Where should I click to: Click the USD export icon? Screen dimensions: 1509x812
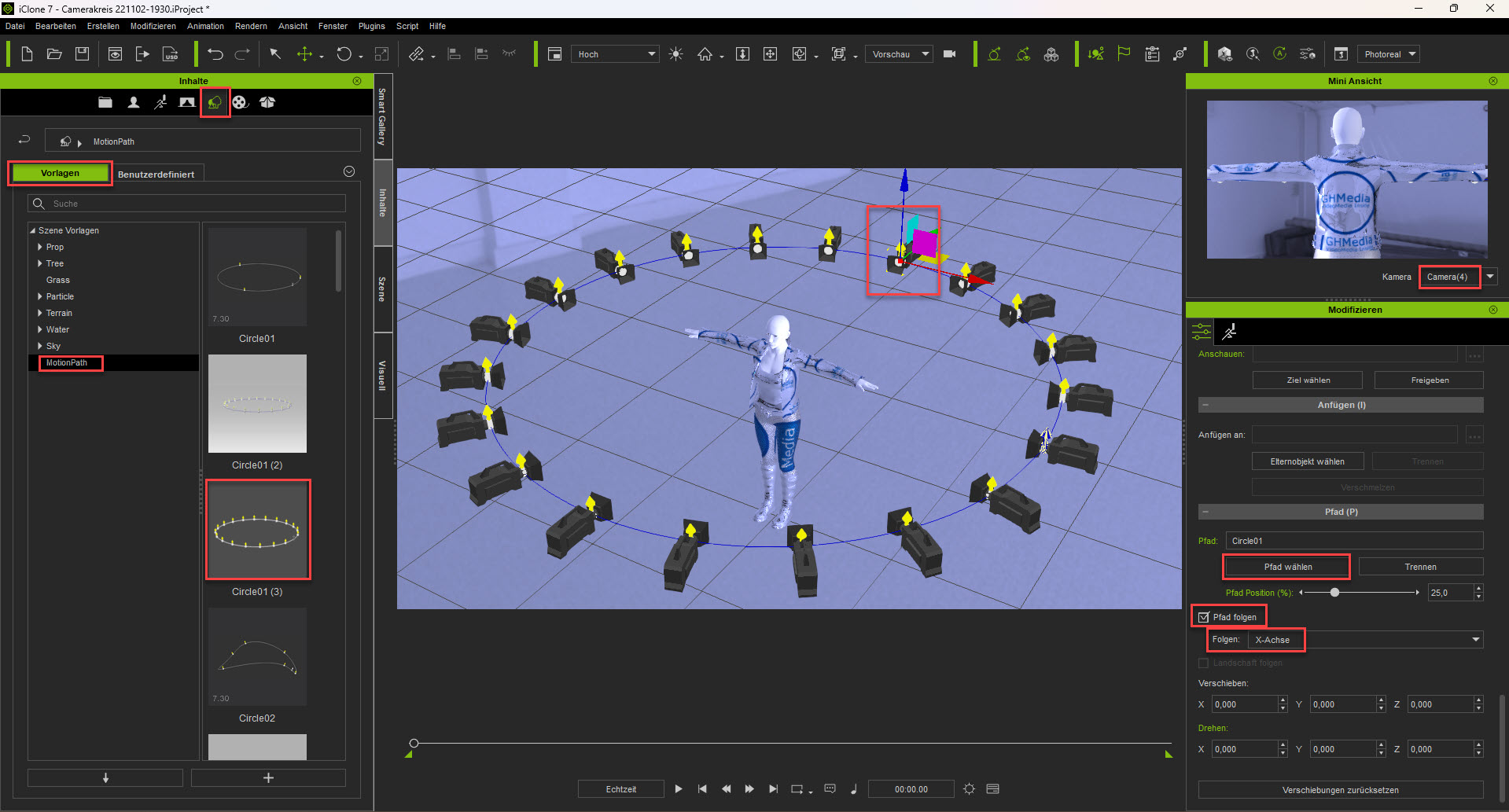point(171,54)
